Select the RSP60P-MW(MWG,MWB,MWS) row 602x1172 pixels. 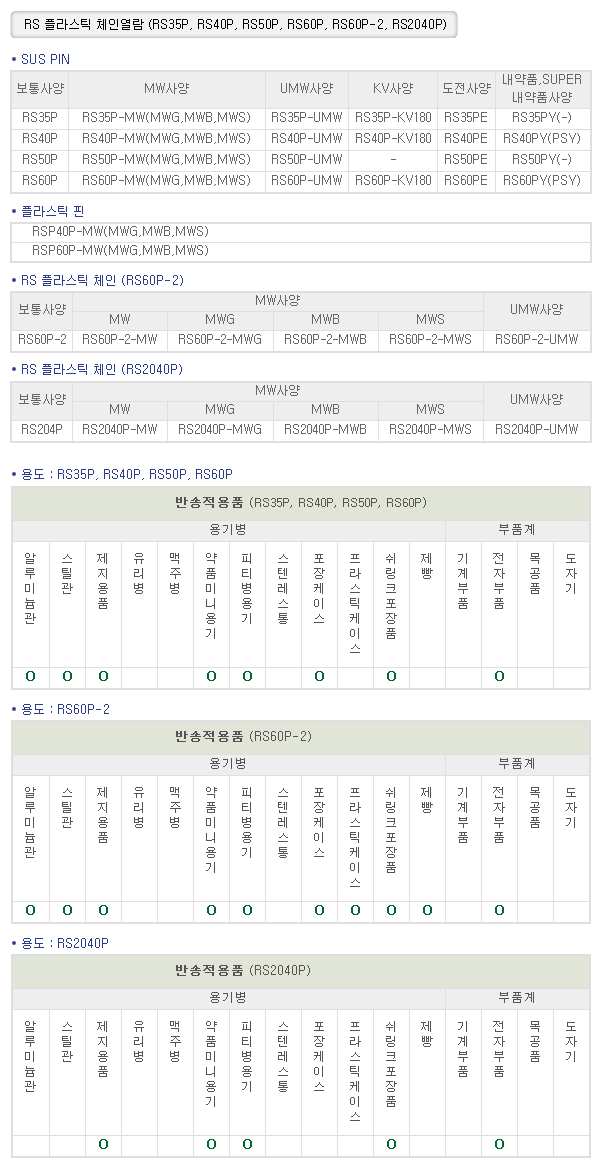point(301,250)
